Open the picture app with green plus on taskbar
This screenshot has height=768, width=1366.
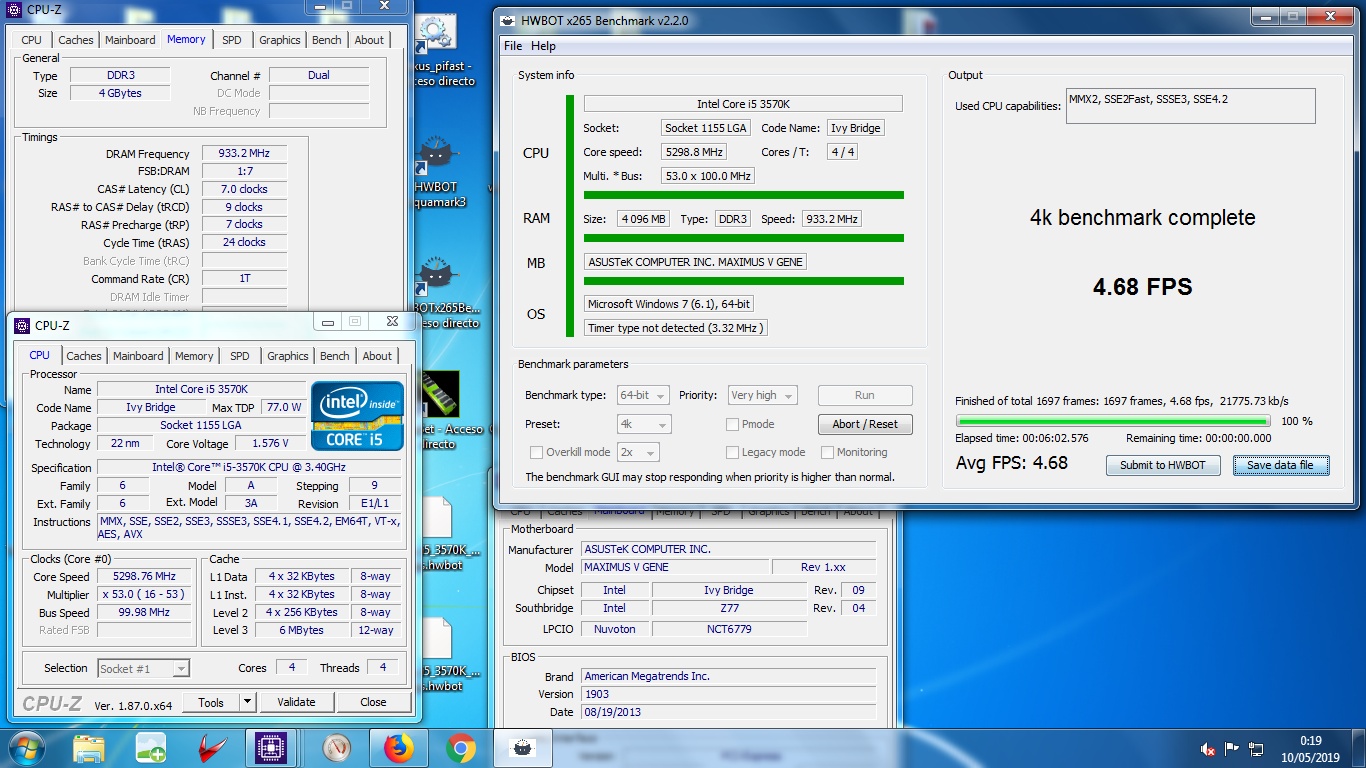pyautogui.click(x=151, y=748)
